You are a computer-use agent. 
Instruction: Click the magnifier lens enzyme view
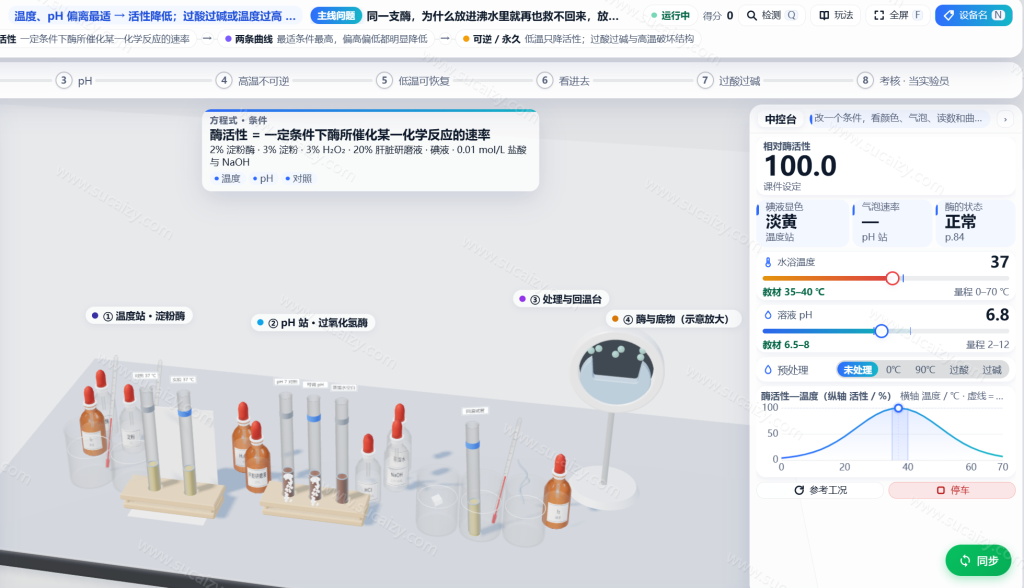click(616, 370)
